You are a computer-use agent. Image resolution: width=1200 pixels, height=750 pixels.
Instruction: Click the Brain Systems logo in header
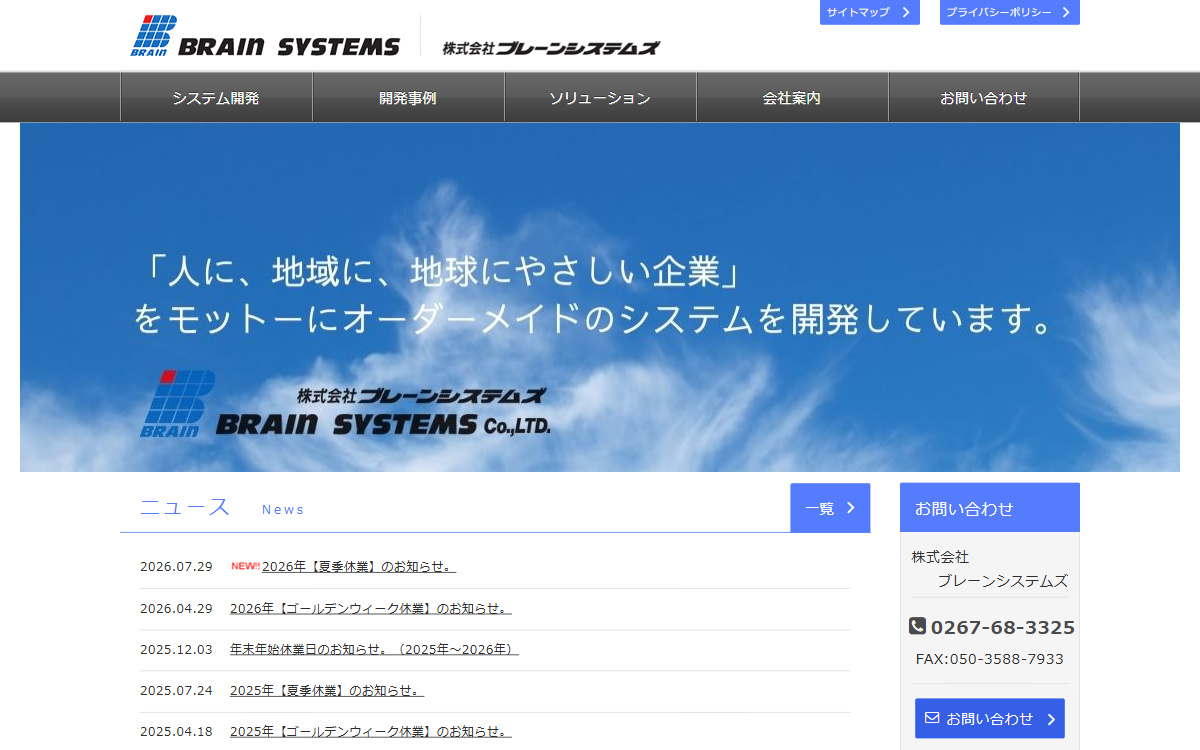click(x=265, y=36)
